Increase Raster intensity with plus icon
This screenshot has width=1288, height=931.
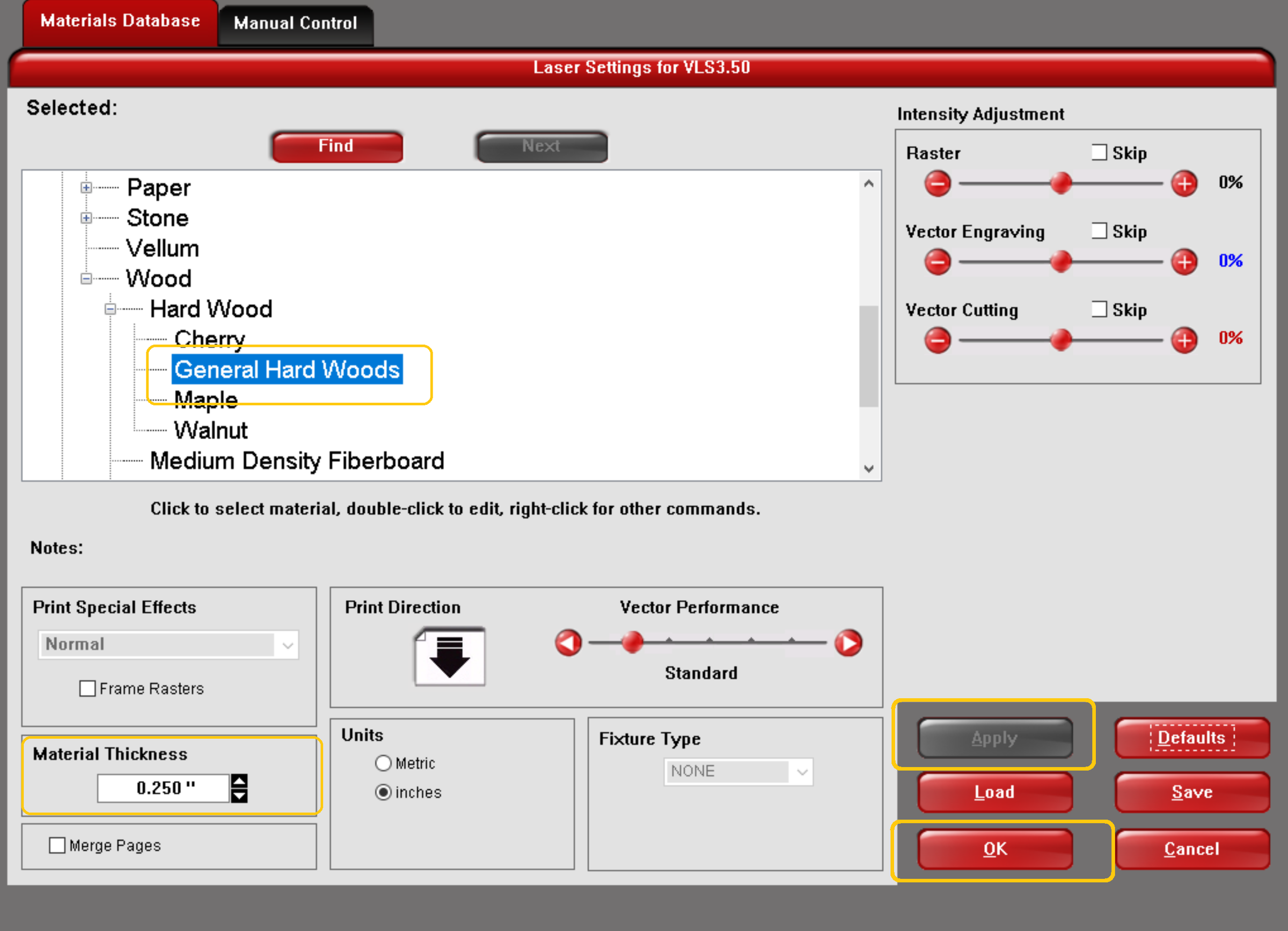(1184, 184)
